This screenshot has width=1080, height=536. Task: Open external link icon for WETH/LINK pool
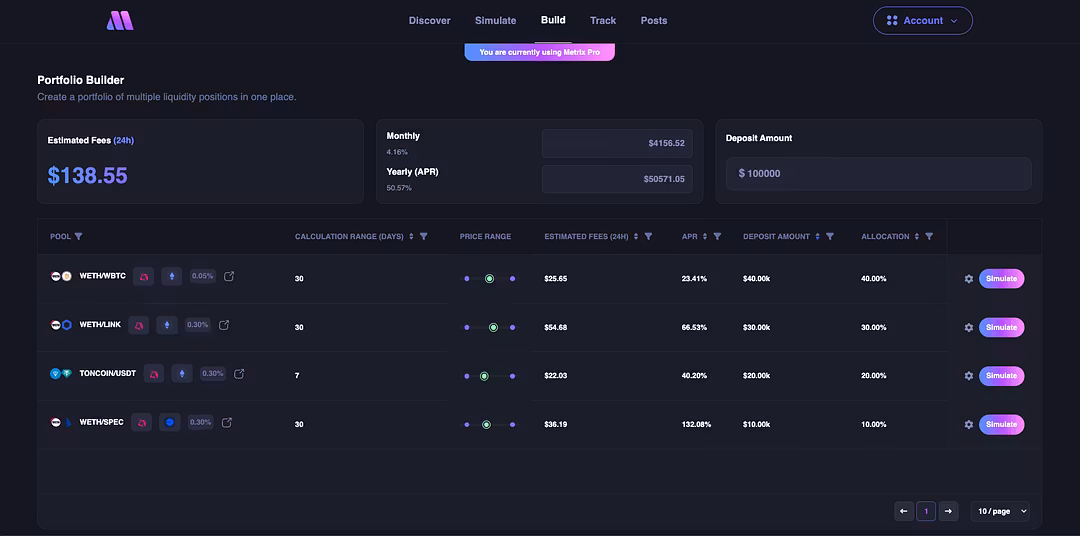(224, 324)
